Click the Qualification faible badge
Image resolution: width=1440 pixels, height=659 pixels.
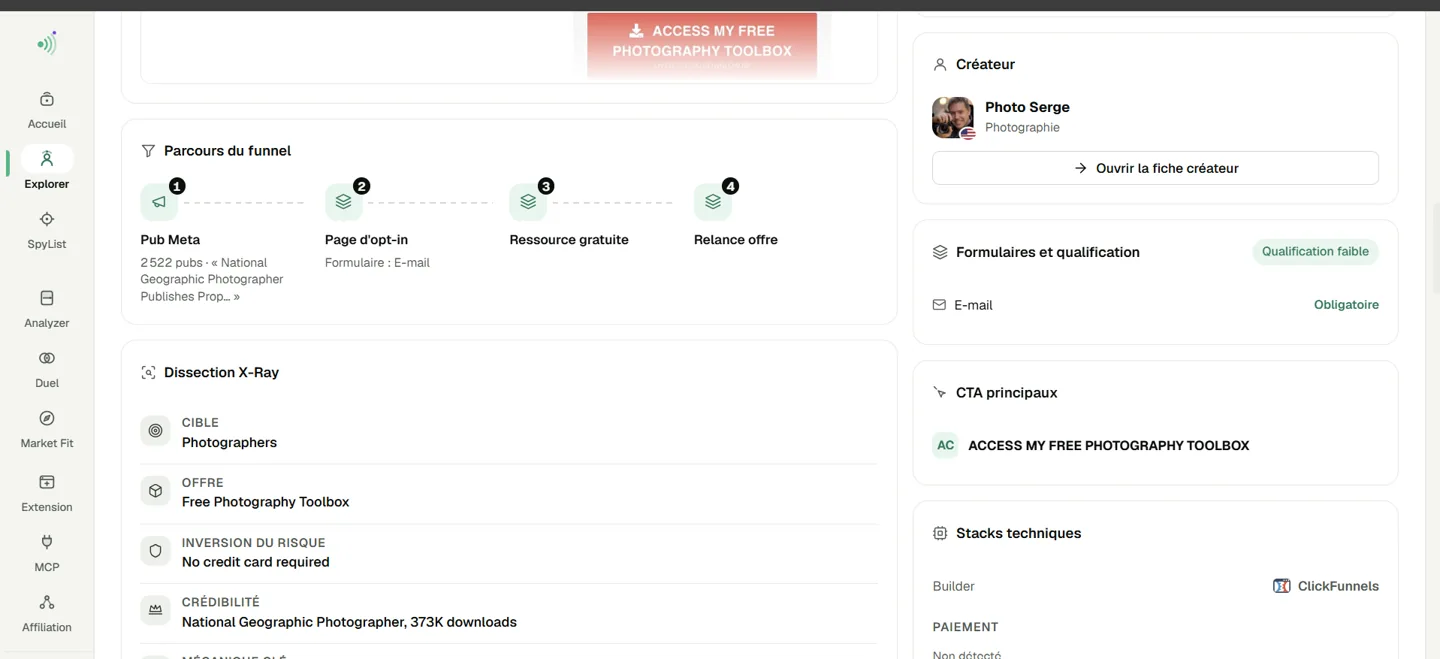coord(1315,252)
